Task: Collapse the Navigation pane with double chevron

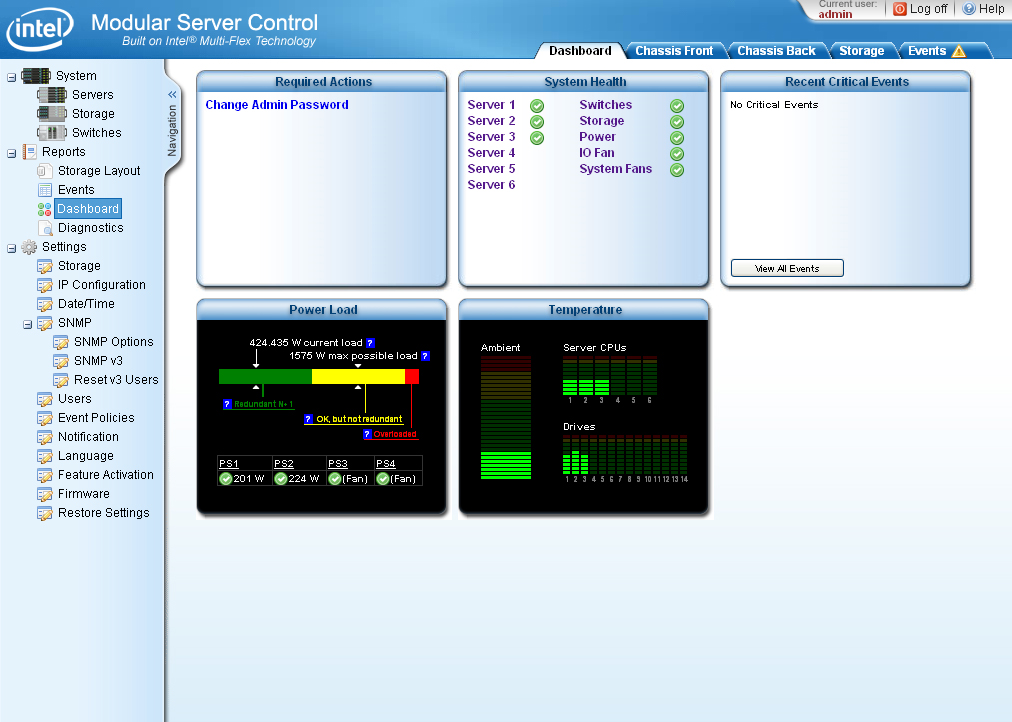Action: click(x=172, y=95)
